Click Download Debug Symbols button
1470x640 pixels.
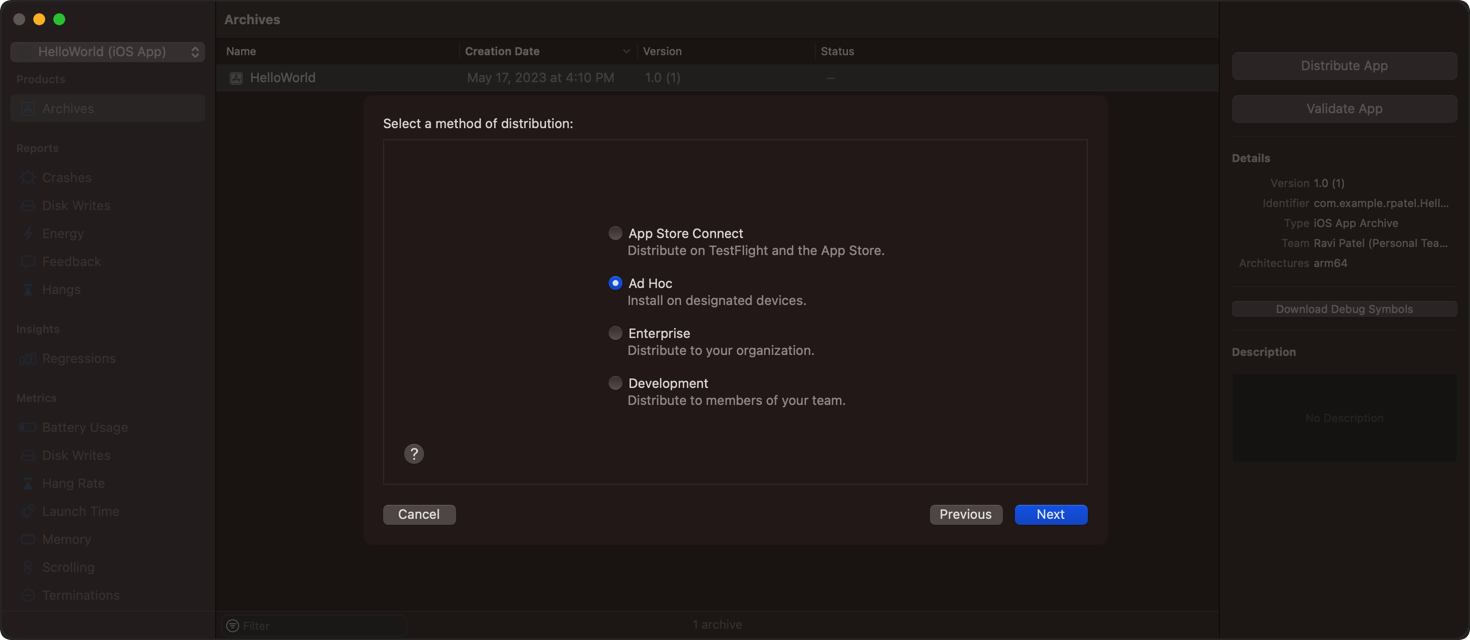1344,309
